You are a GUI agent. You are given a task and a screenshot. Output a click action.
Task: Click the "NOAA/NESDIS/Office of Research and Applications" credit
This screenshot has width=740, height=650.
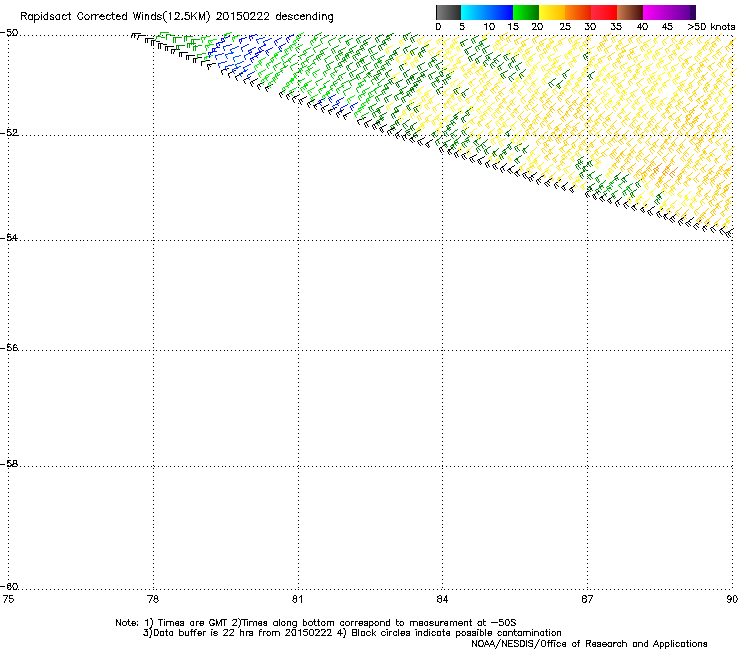click(589, 644)
